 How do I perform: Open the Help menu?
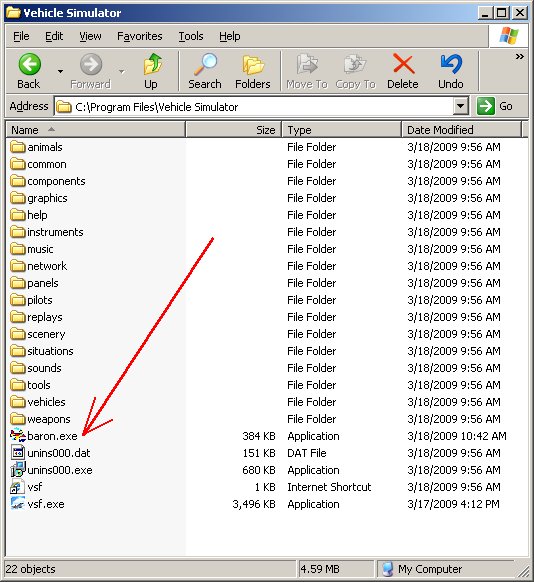click(x=229, y=36)
